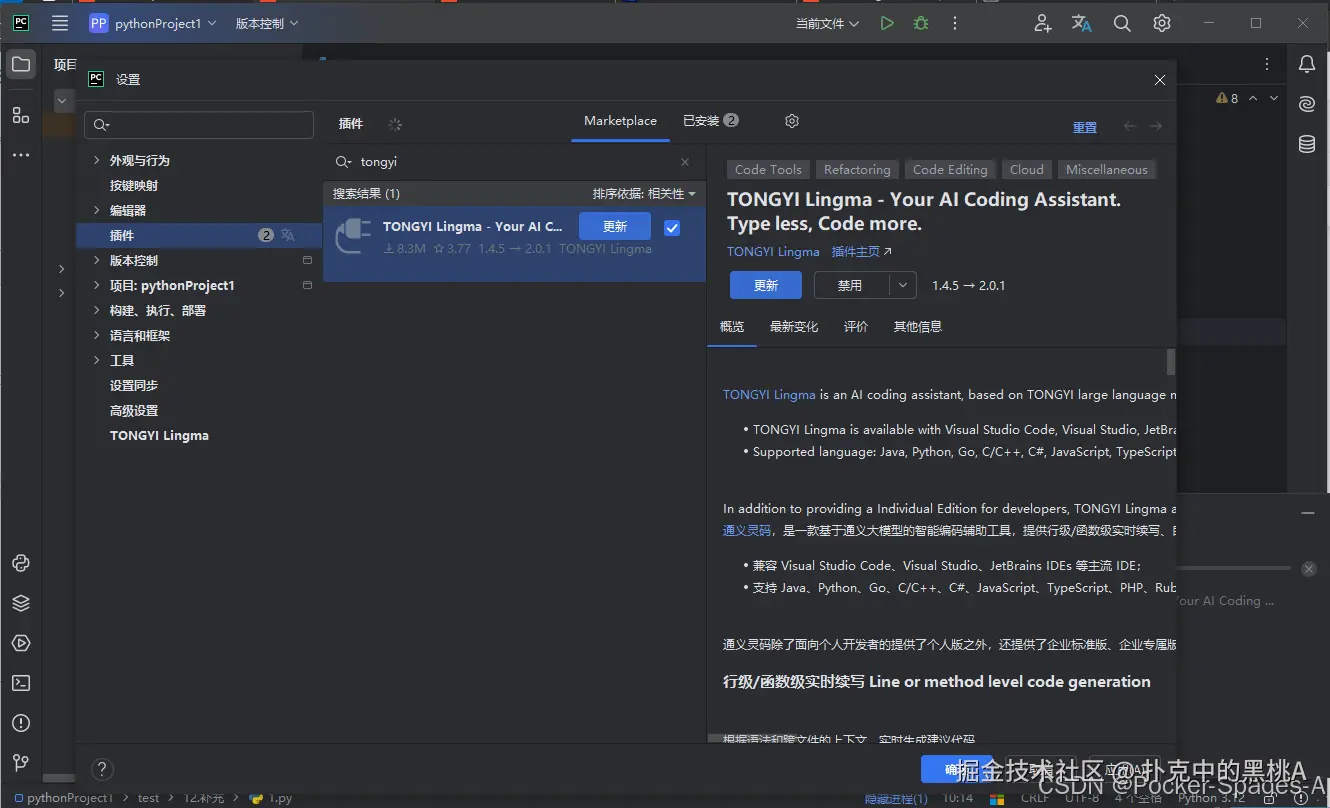Click the plugin description vertical scrollbar
Image resolution: width=1330 pixels, height=808 pixels.
click(x=1171, y=362)
